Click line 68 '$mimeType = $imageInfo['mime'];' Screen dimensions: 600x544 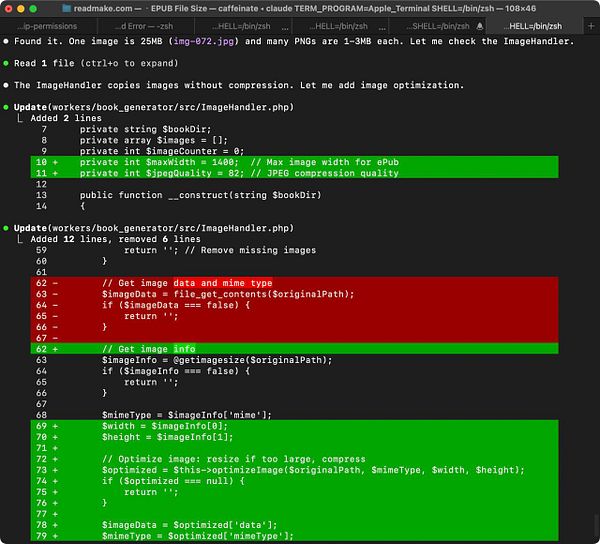pyautogui.click(x=187, y=415)
